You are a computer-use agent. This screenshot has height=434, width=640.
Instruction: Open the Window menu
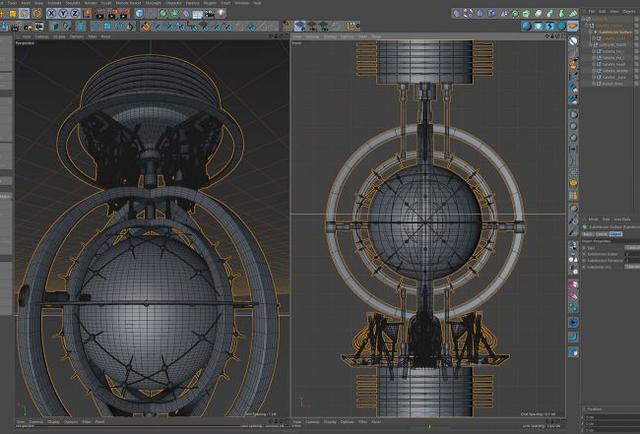pos(241,3)
